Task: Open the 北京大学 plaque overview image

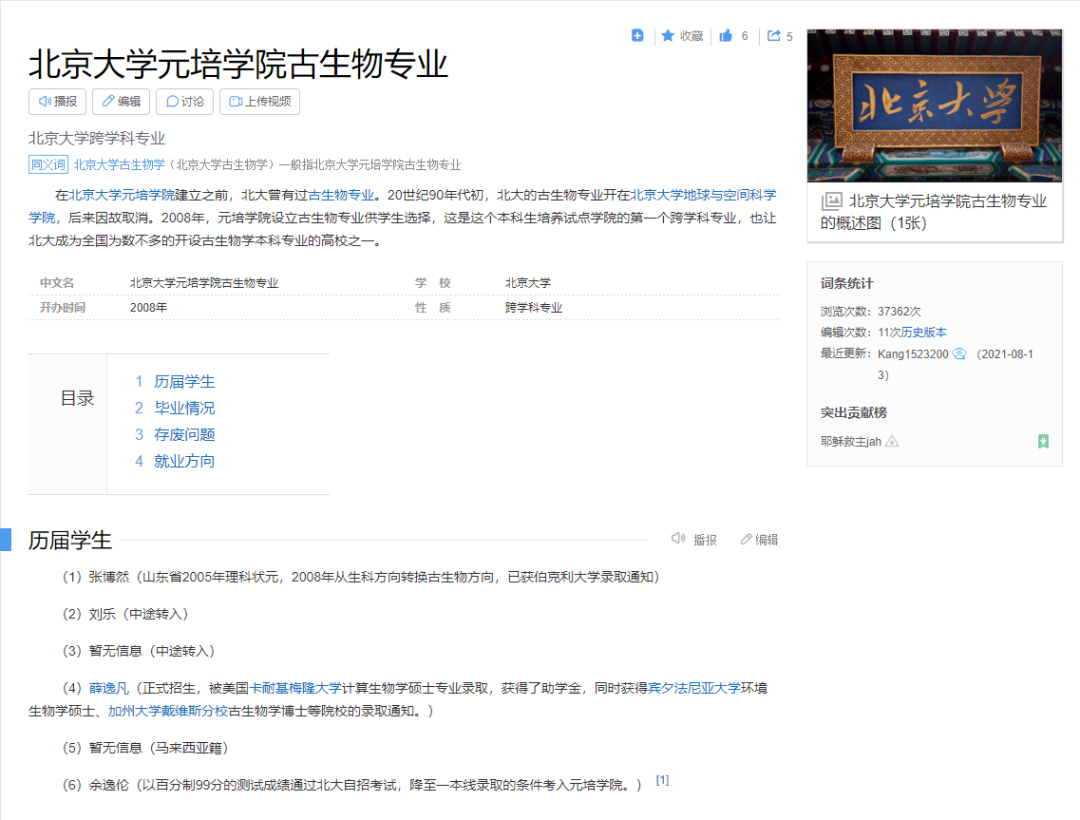Action: 934,105
